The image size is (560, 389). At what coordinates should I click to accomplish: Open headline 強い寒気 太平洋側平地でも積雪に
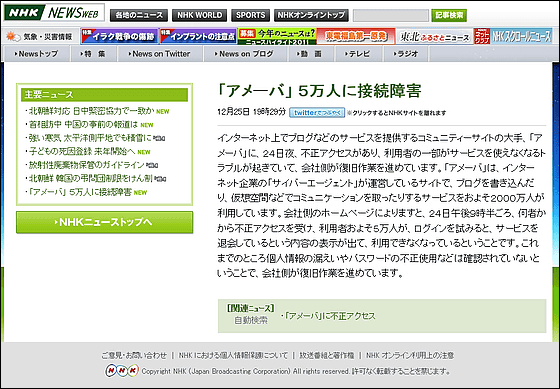[x=90, y=138]
